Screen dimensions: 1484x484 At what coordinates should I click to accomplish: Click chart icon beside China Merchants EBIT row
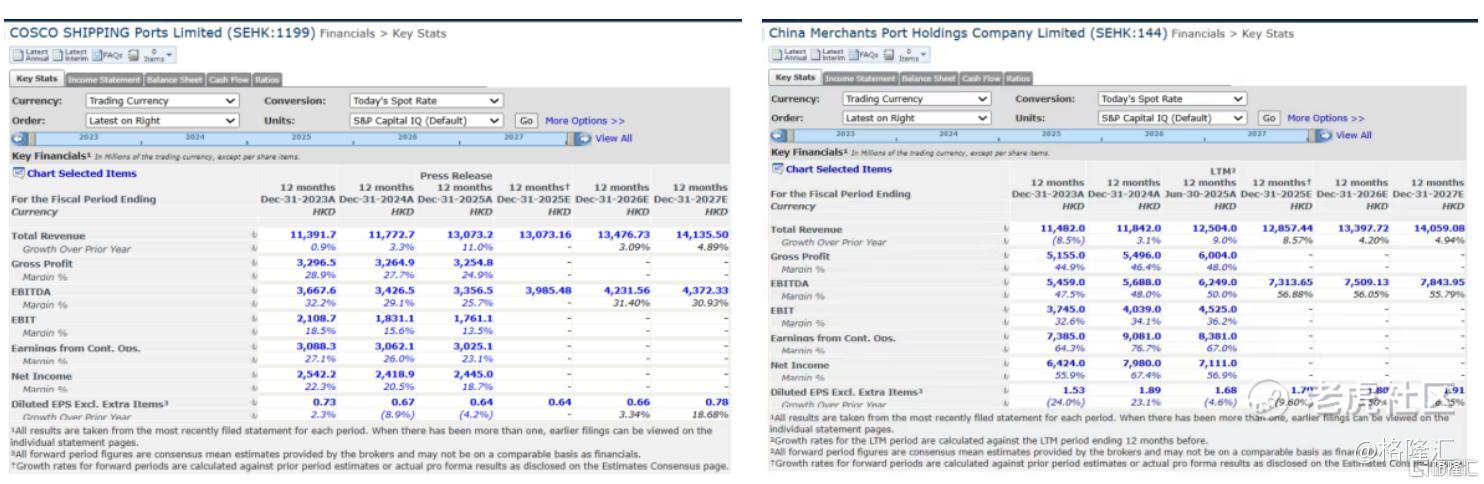click(x=1005, y=311)
